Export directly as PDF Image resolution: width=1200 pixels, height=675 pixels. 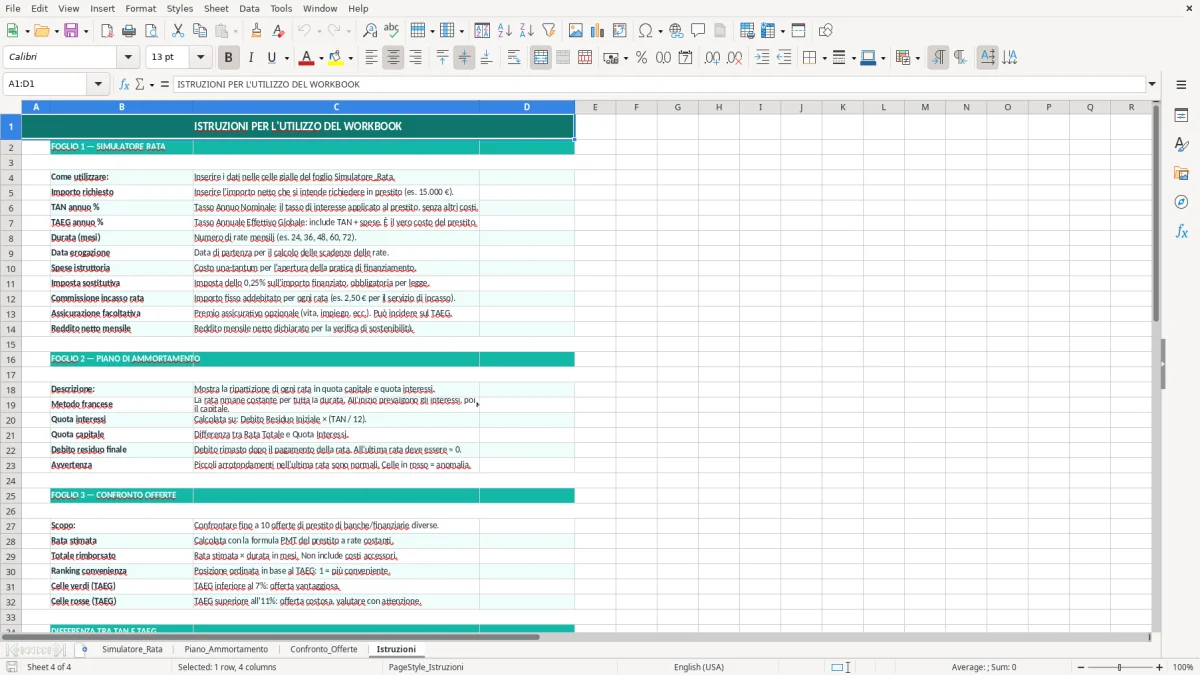coord(107,31)
